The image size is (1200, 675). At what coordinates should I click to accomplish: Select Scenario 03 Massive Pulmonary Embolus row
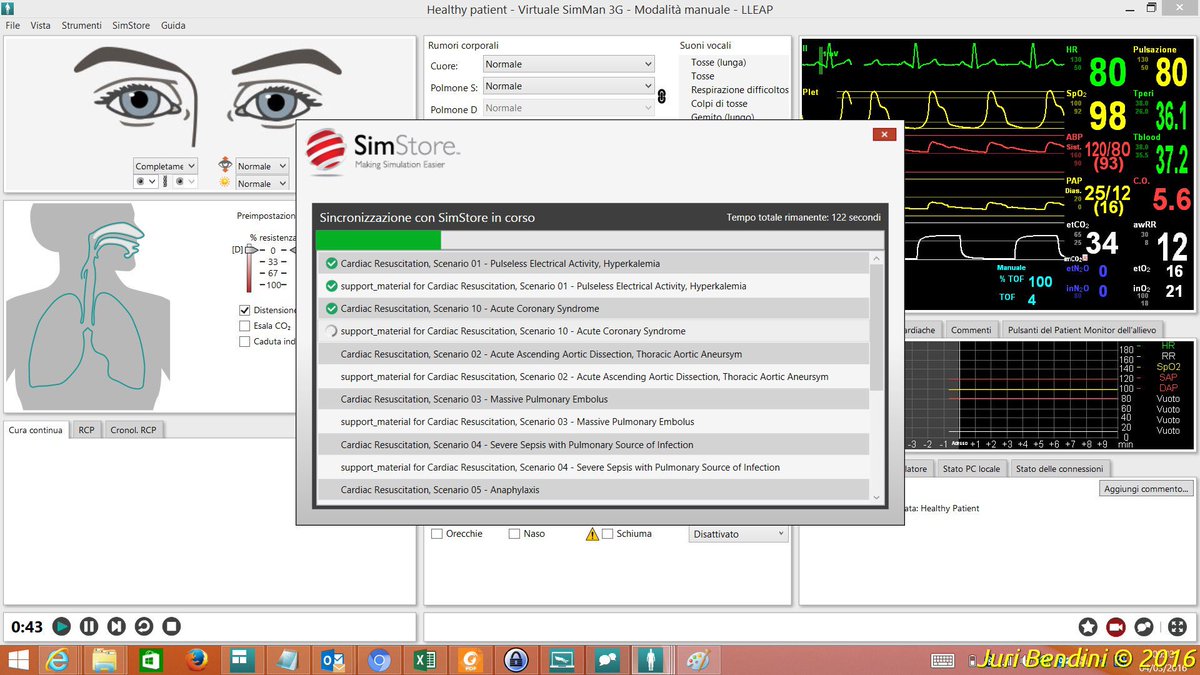click(594, 399)
